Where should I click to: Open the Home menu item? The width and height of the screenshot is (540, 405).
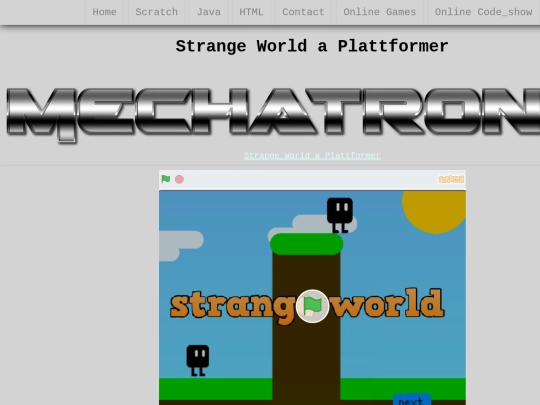pyautogui.click(x=104, y=12)
